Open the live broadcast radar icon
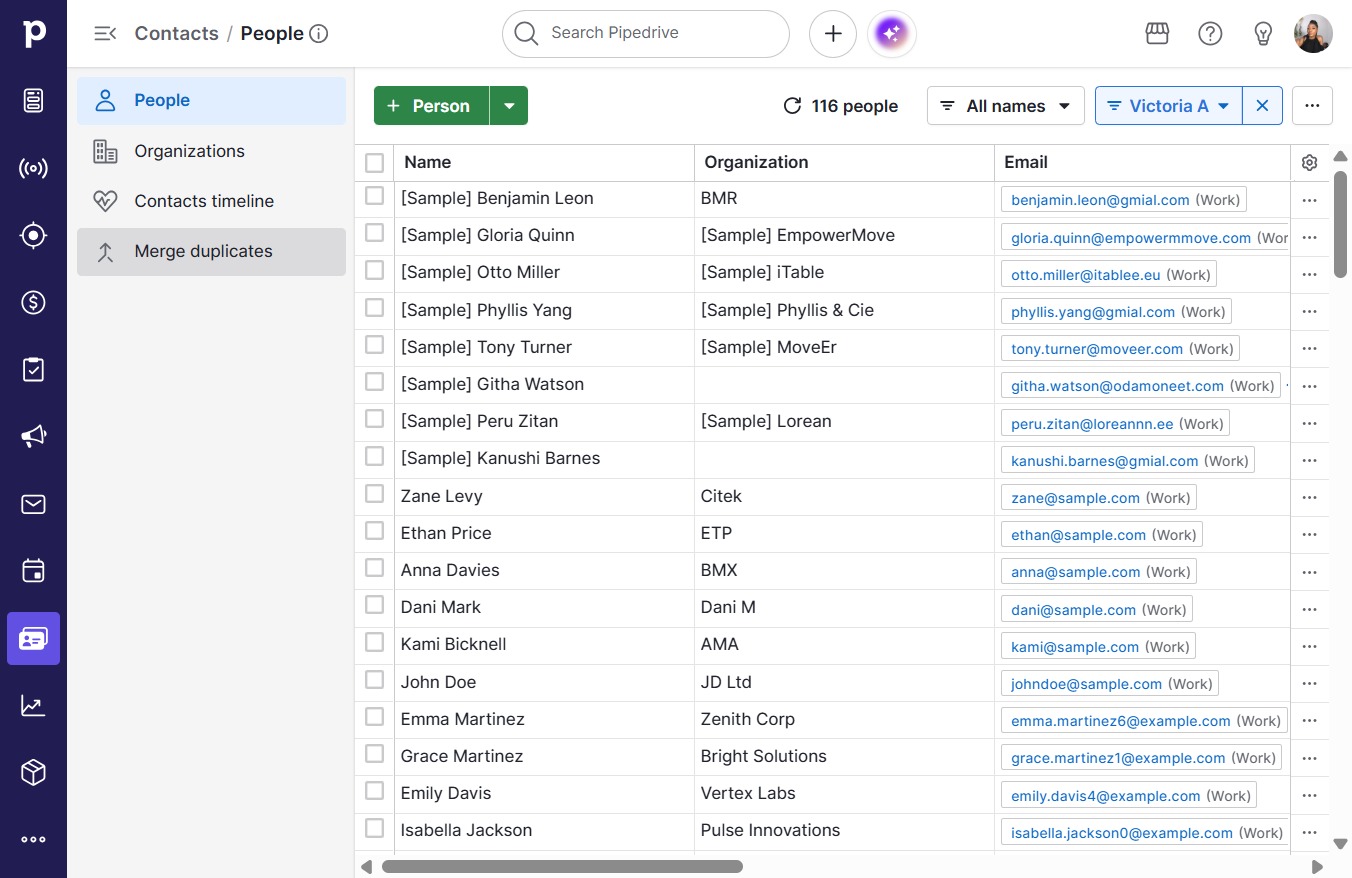The image size is (1352, 878). [x=33, y=168]
